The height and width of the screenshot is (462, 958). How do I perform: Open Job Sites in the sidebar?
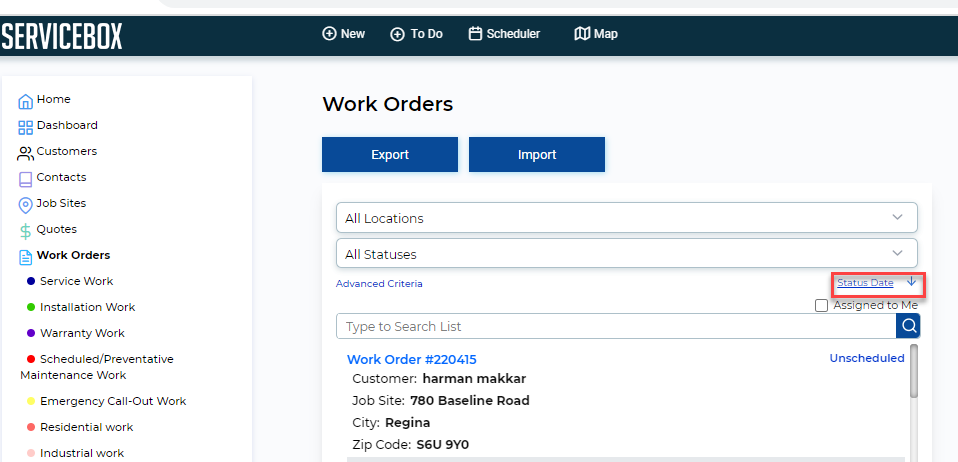pyautogui.click(x=61, y=203)
